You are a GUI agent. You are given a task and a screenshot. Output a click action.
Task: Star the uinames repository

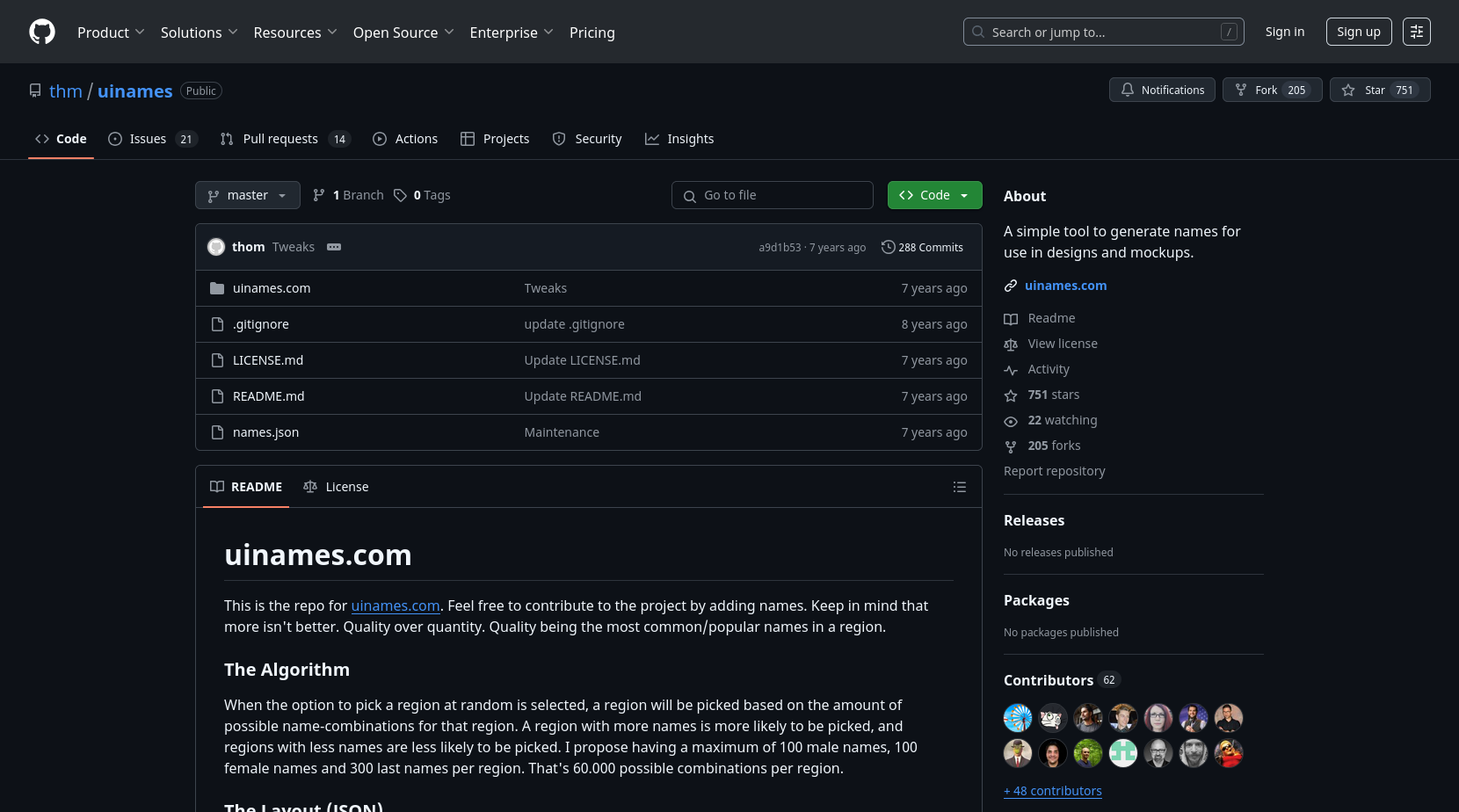1379,90
